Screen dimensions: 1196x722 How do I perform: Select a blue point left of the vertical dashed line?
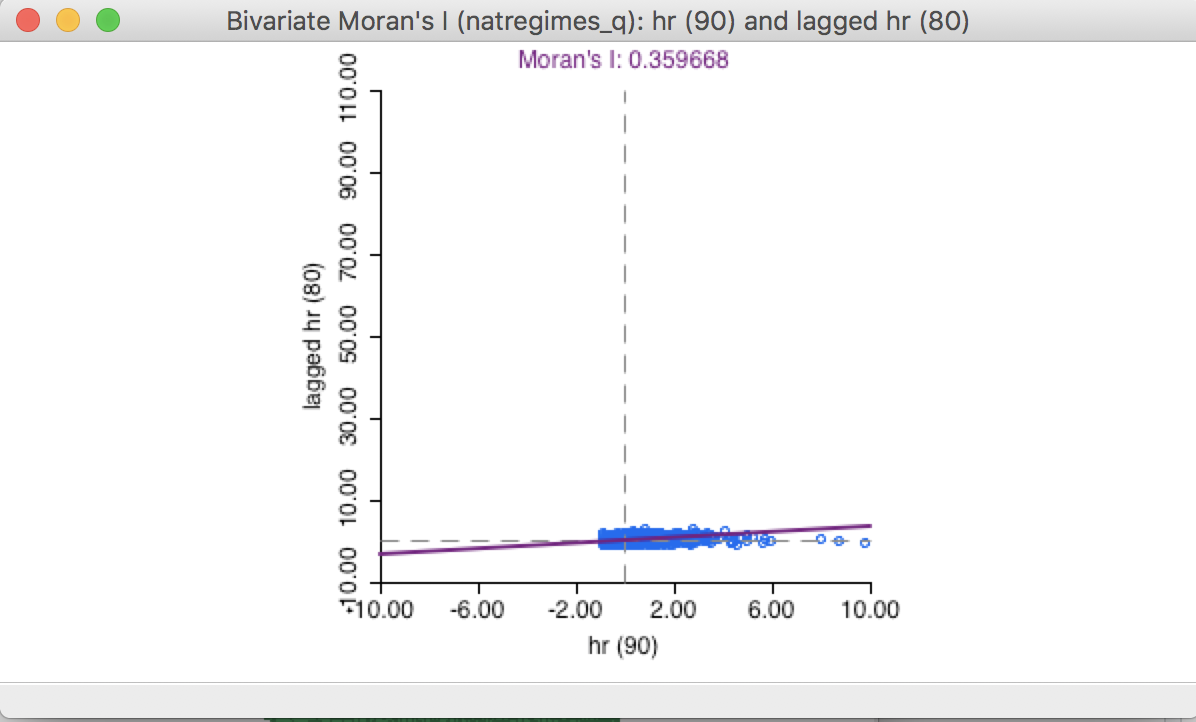pyautogui.click(x=605, y=540)
